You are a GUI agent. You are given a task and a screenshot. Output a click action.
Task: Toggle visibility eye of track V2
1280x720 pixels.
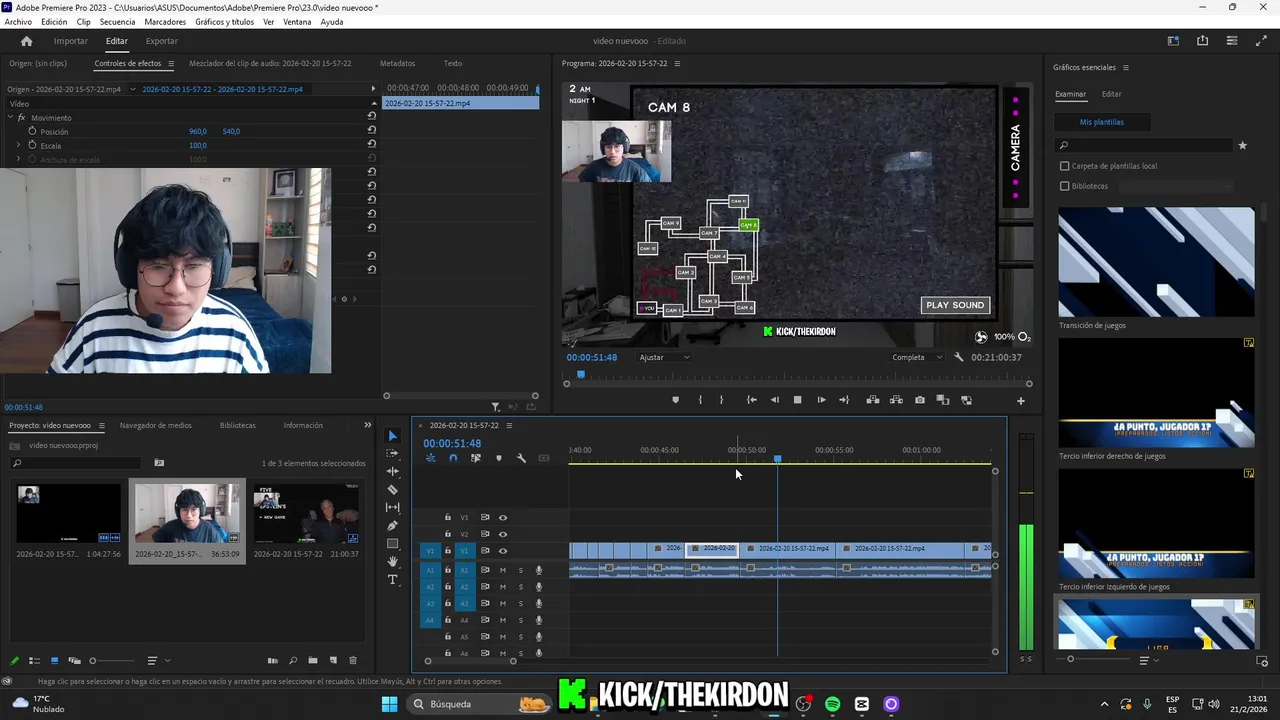click(503, 534)
